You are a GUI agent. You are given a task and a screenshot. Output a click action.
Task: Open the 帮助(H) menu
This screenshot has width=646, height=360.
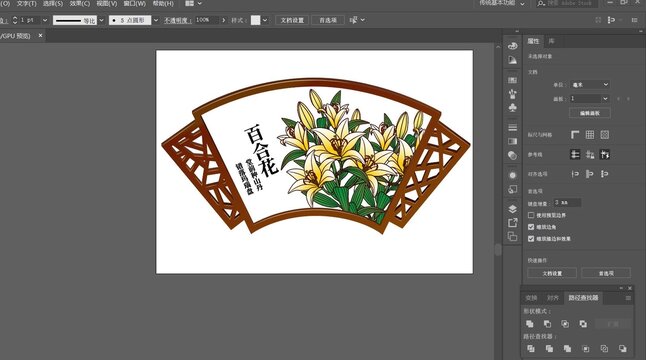(163, 3)
